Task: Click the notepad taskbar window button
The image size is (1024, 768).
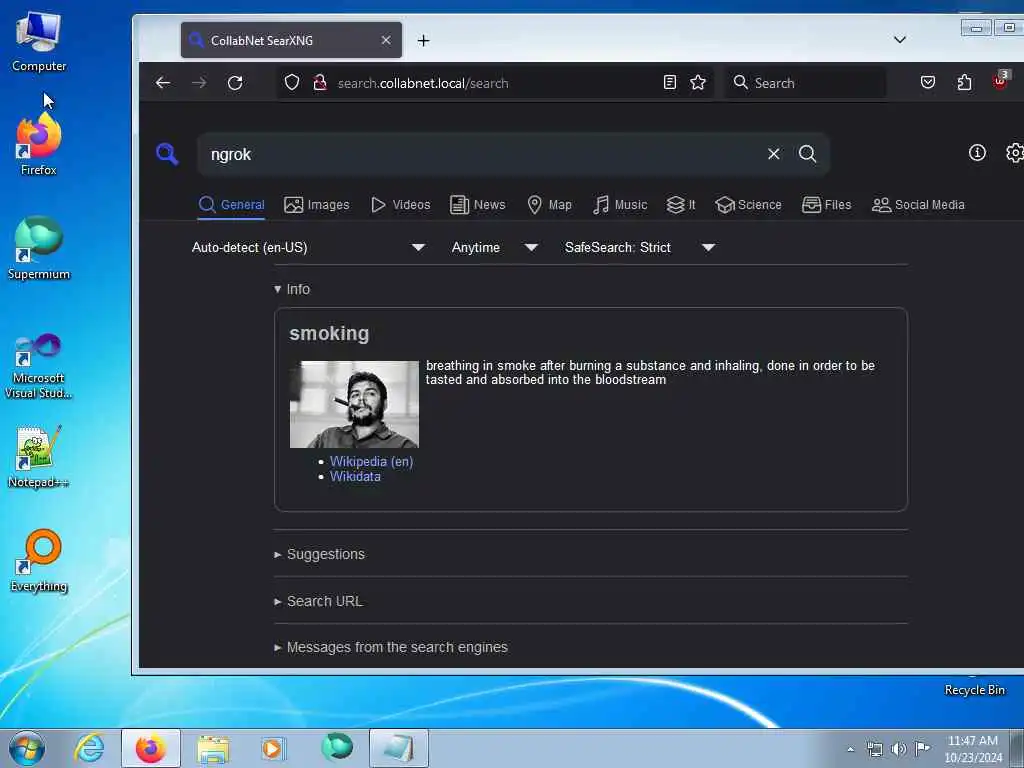Action: click(398, 748)
